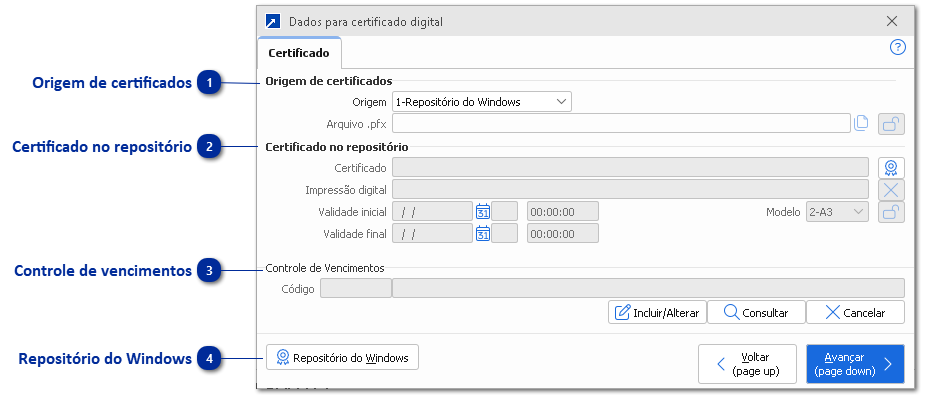Click the padlock button beside Modelo dropdown
The width and height of the screenshot is (938, 405).
(x=891, y=212)
